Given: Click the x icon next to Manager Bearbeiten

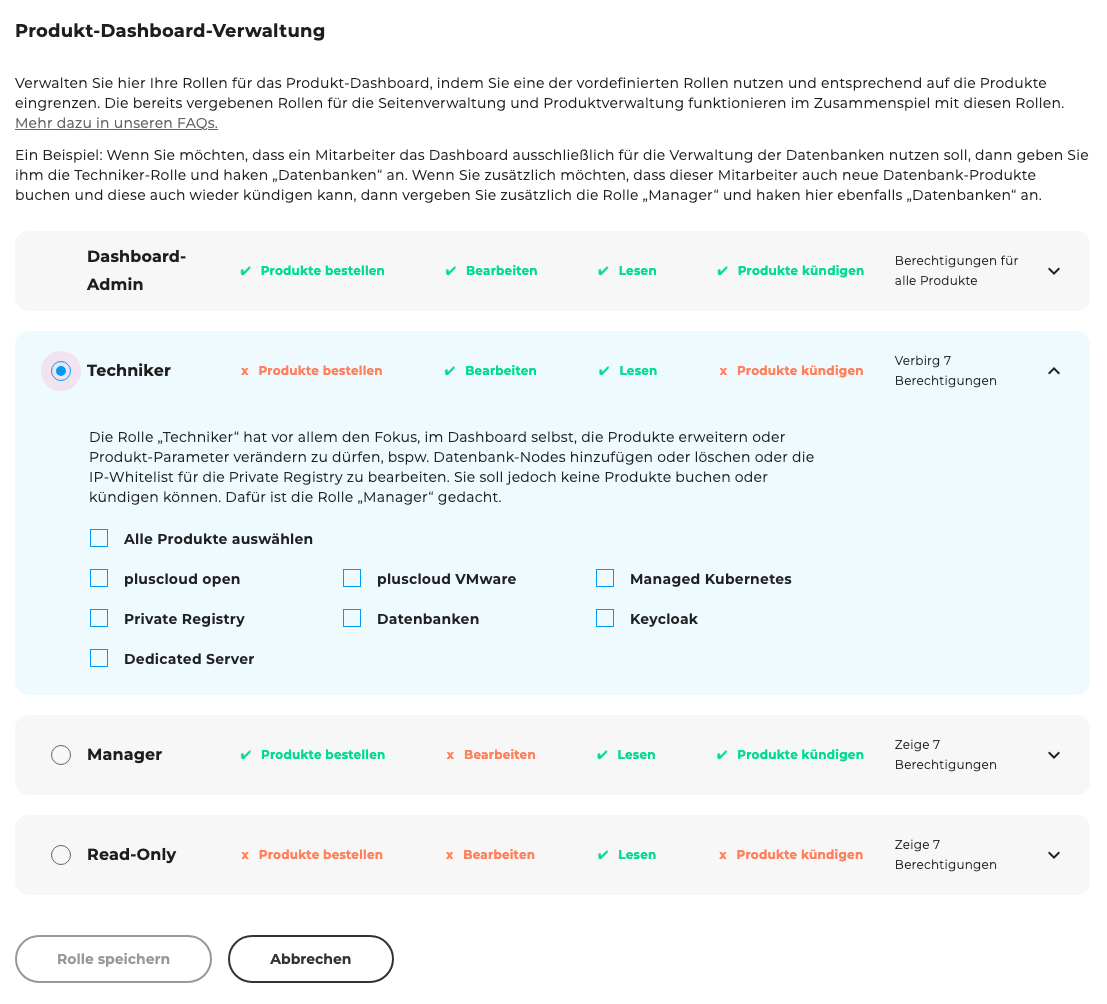Looking at the screenshot, I should point(448,754).
